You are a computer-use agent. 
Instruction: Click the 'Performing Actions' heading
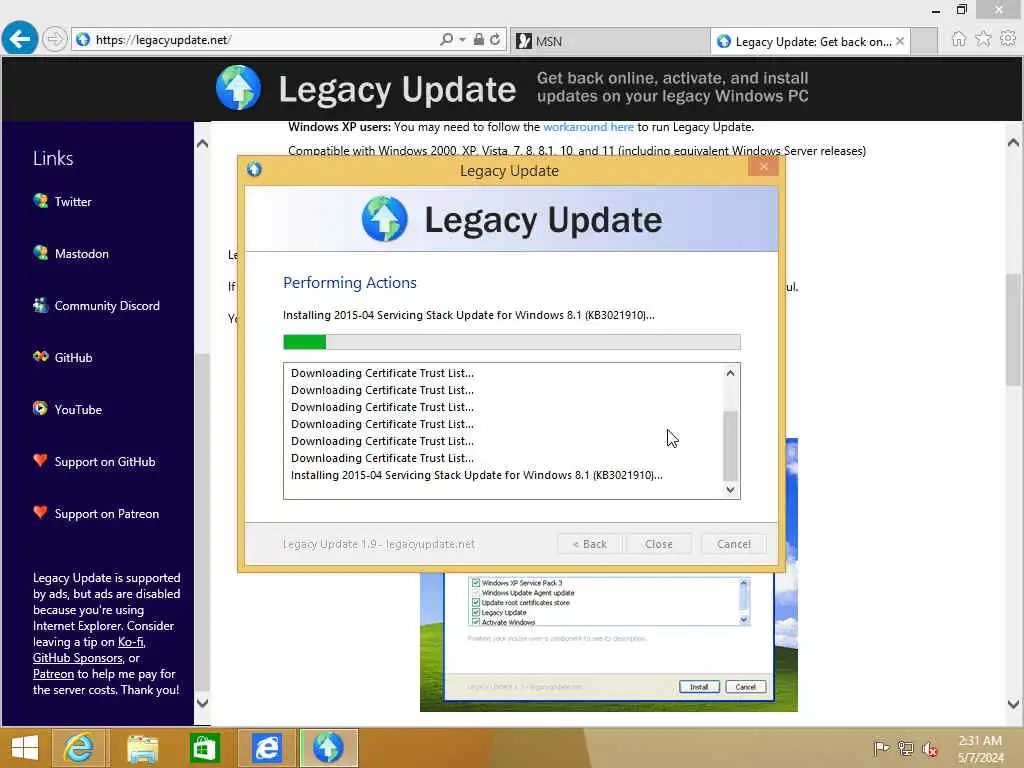(349, 283)
